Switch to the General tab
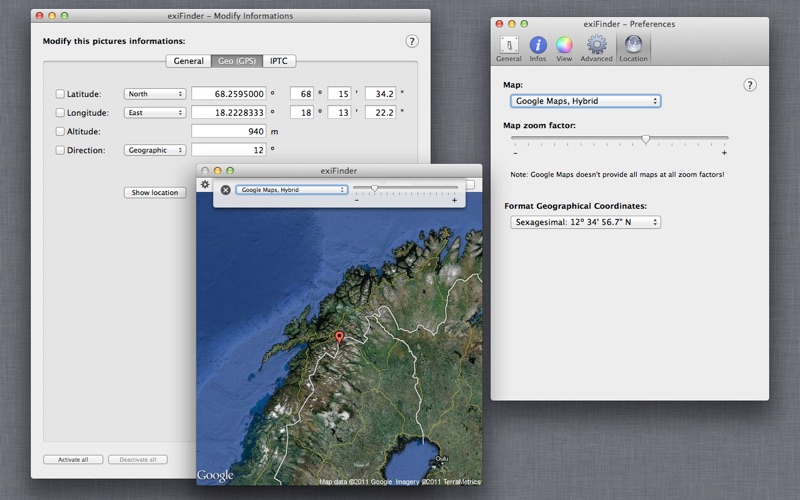 (x=188, y=61)
